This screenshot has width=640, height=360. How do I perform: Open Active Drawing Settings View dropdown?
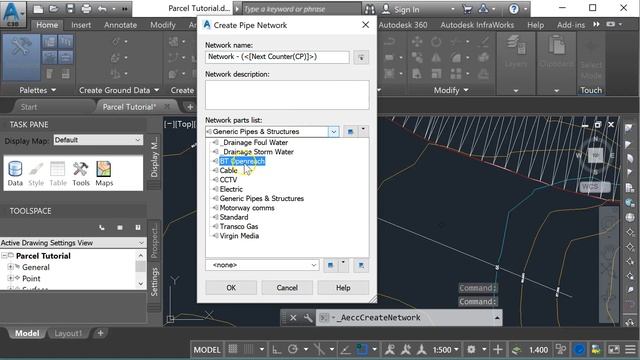tap(73, 243)
